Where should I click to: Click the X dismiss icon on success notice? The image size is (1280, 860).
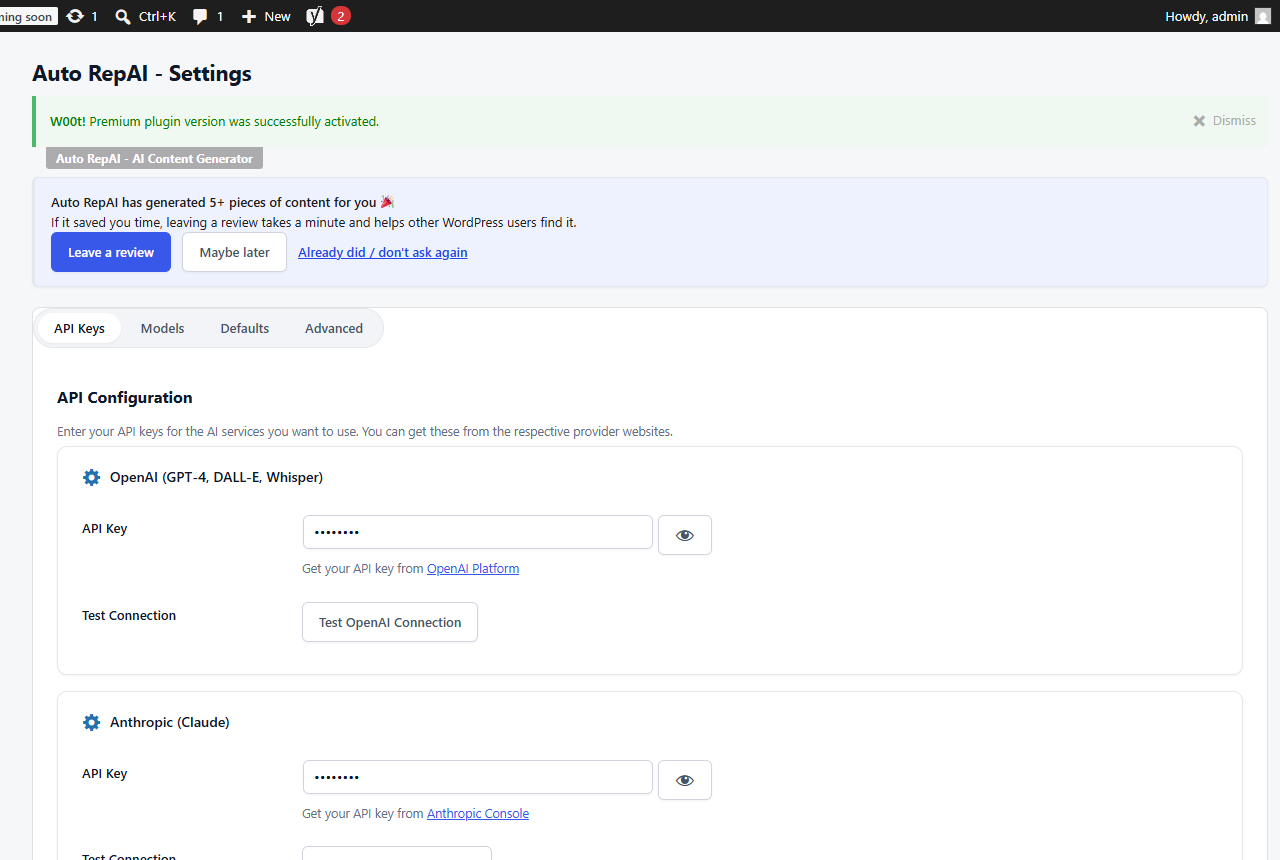point(1199,121)
